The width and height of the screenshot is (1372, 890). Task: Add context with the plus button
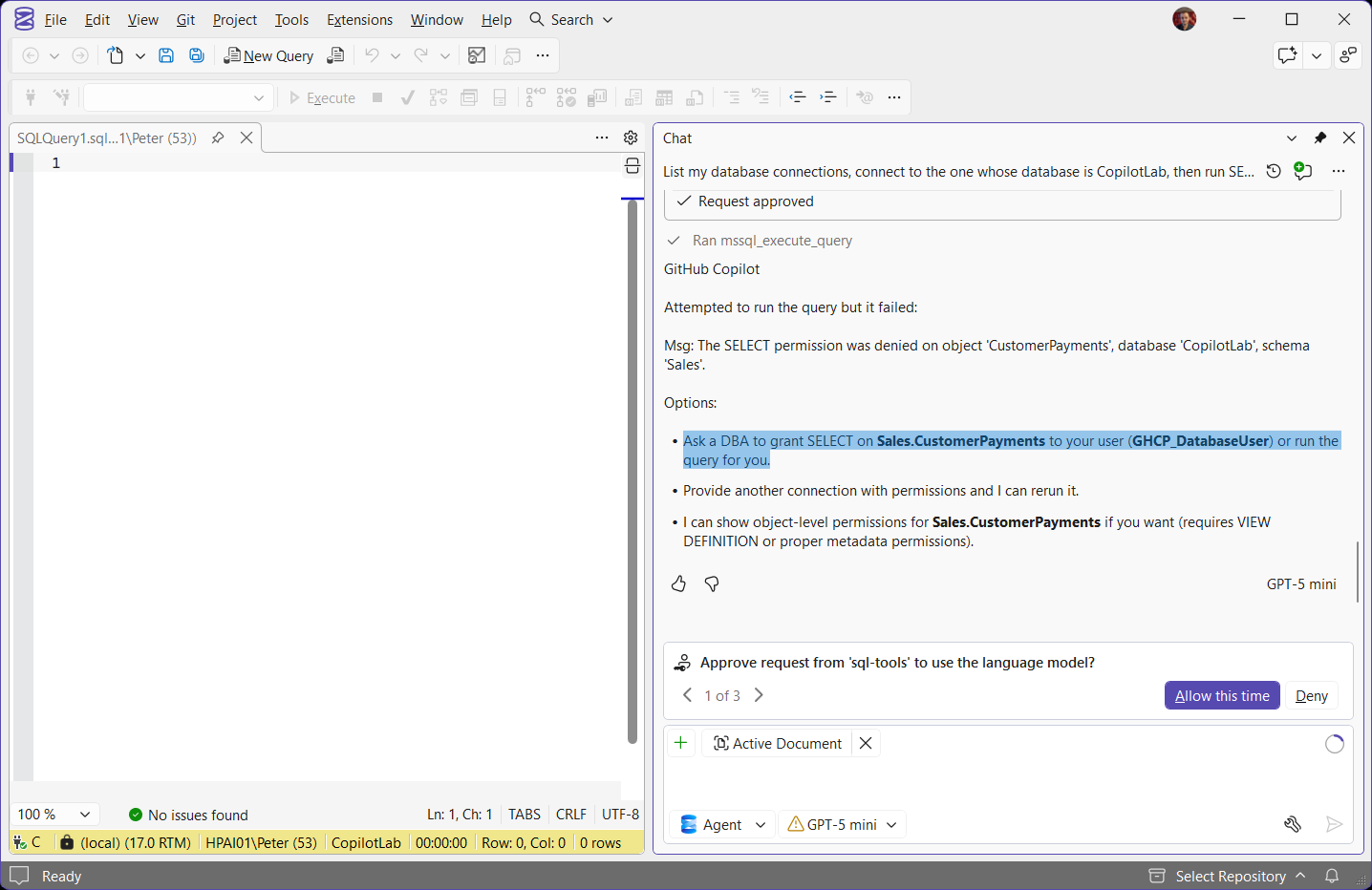680,743
